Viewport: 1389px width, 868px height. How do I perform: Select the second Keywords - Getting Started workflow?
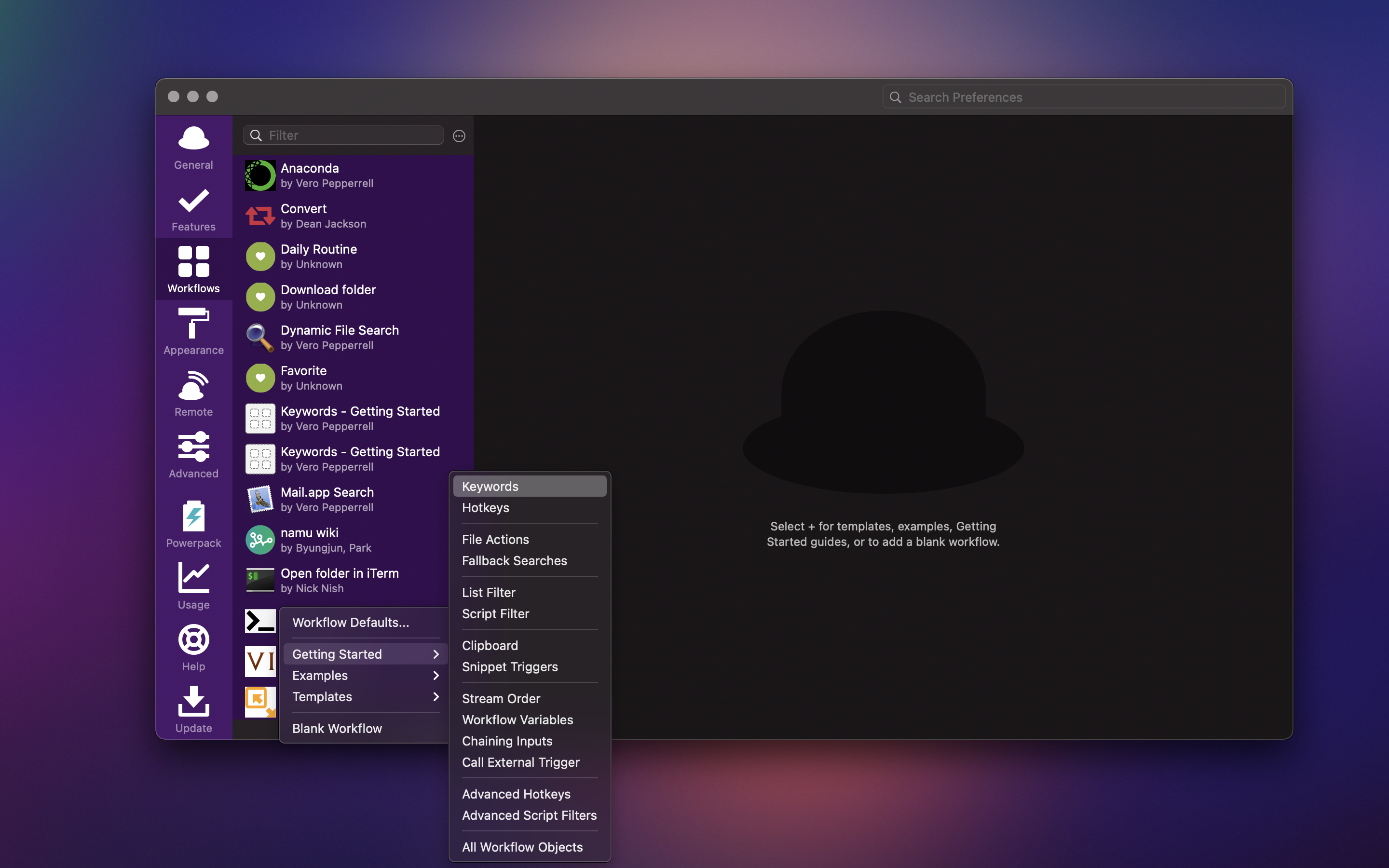coord(353,459)
